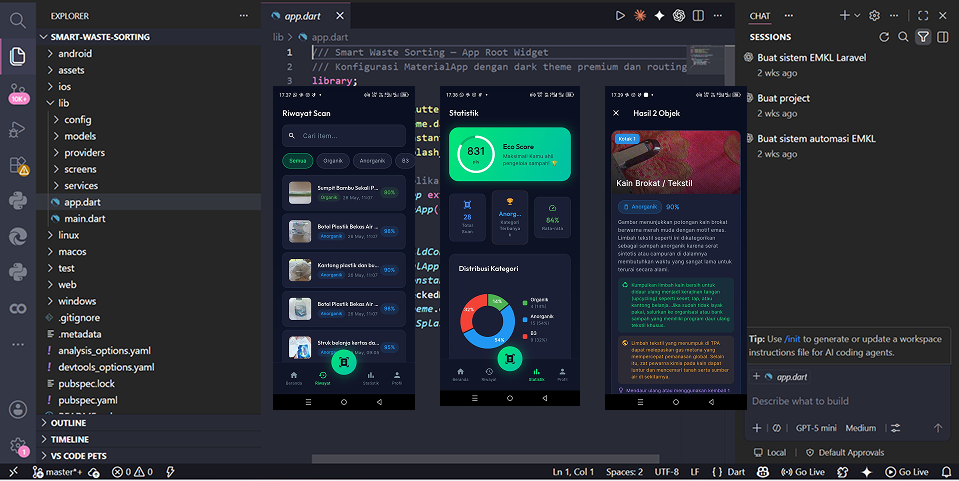This screenshot has width=959, height=481.
Task: Change language mode Dart in status bar
Action: click(x=736, y=472)
